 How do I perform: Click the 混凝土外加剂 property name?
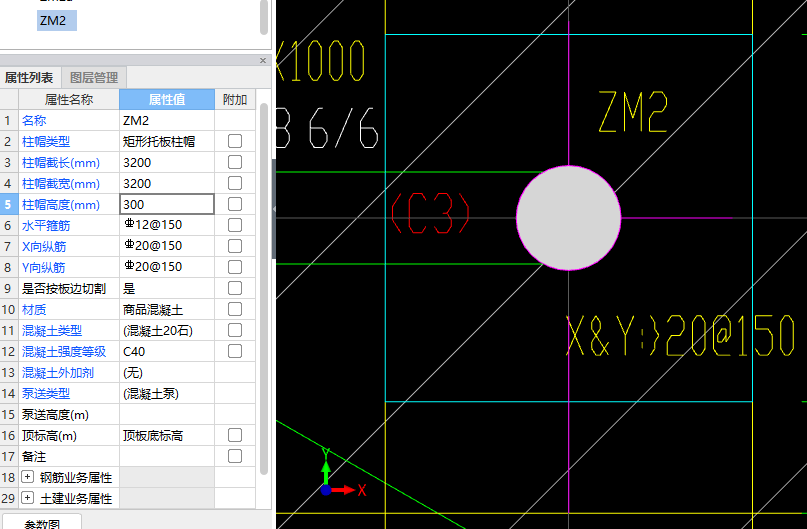(x=58, y=373)
